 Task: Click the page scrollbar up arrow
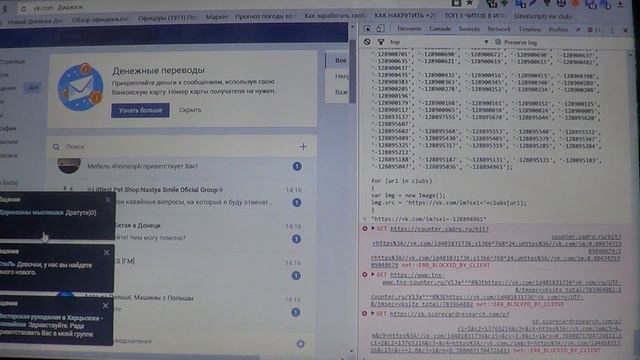[352, 27]
